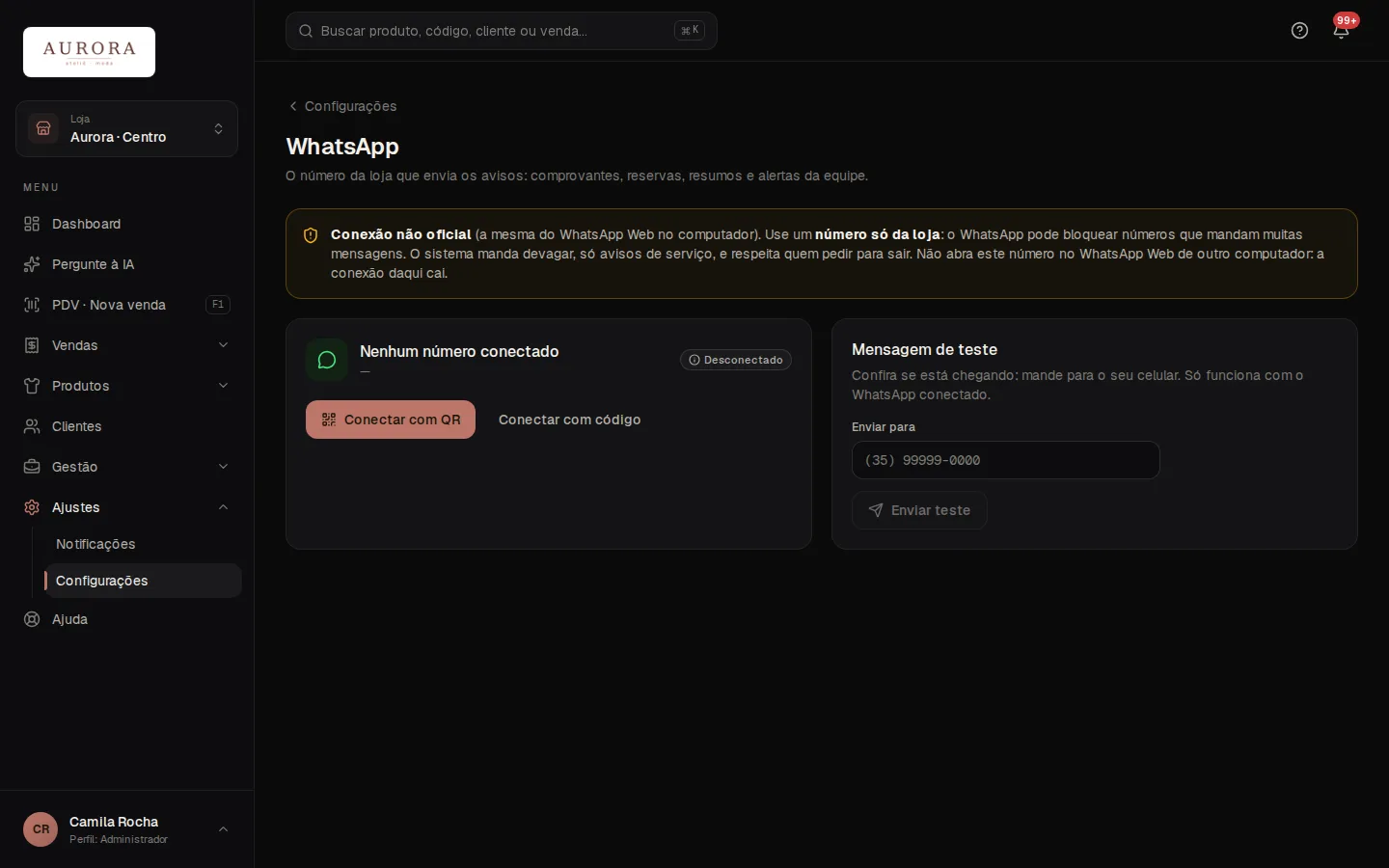Screen dimensions: 1389x868
Task: Click Conectar com código
Action: pos(569,420)
